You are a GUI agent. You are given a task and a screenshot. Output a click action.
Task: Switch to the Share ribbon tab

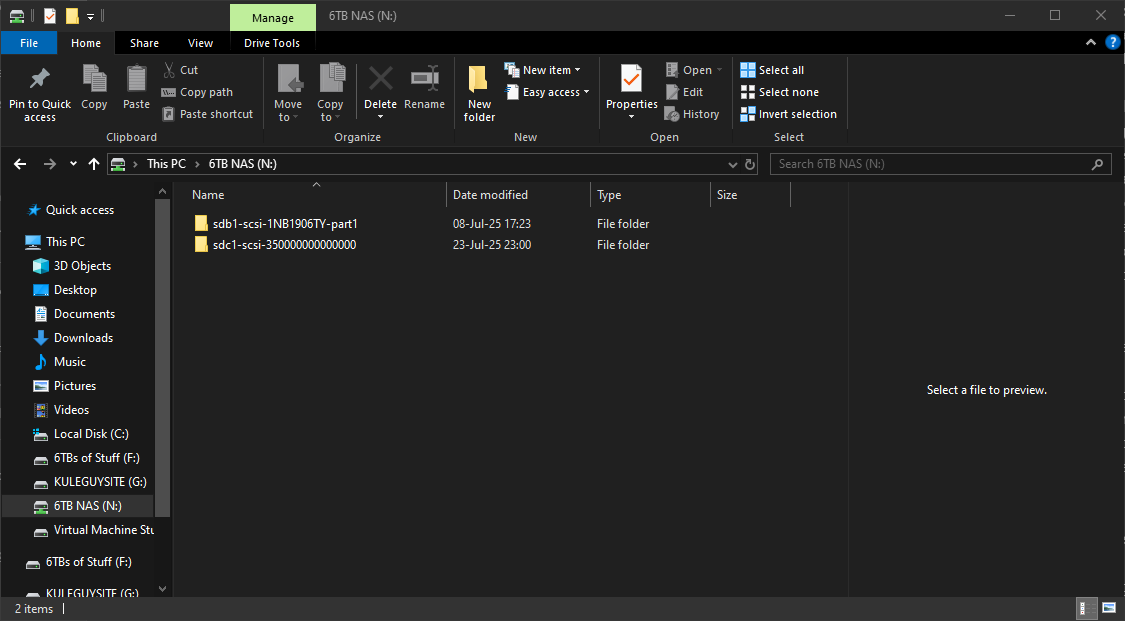click(144, 43)
